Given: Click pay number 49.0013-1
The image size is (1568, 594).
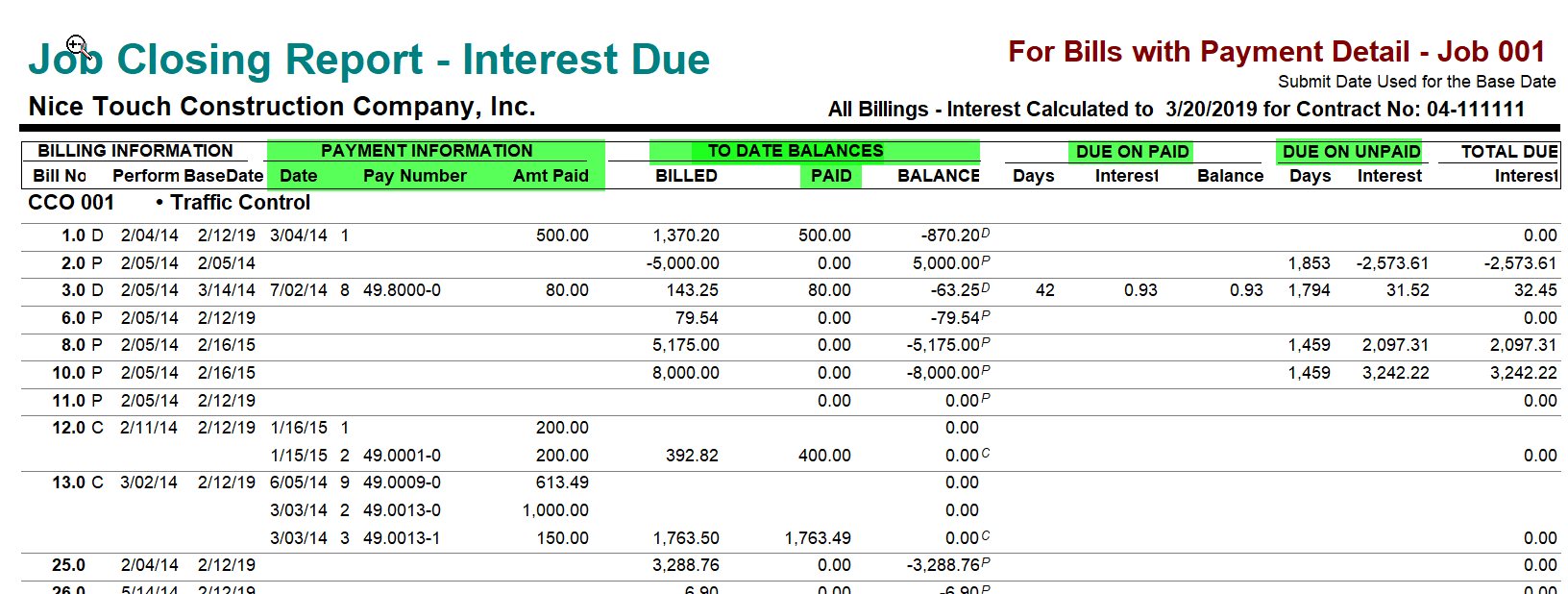Looking at the screenshot, I should click(x=402, y=538).
